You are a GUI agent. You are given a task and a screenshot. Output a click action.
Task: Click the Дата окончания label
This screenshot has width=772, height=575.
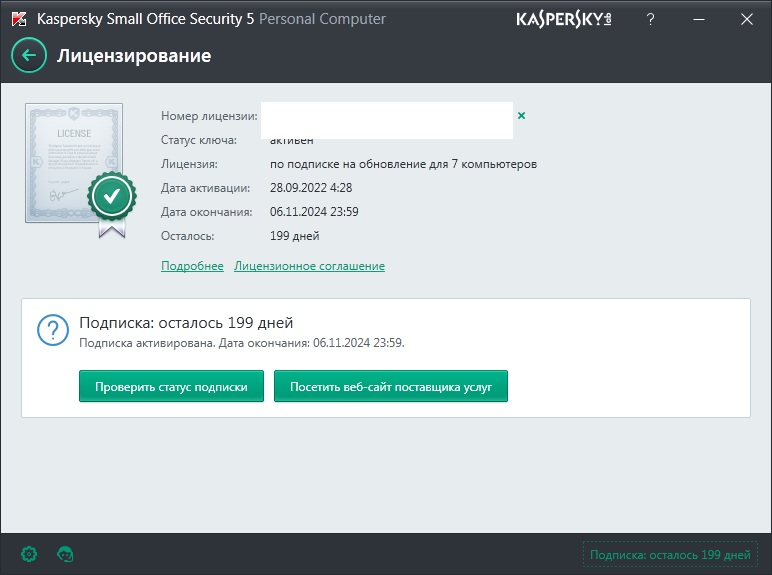coord(207,212)
